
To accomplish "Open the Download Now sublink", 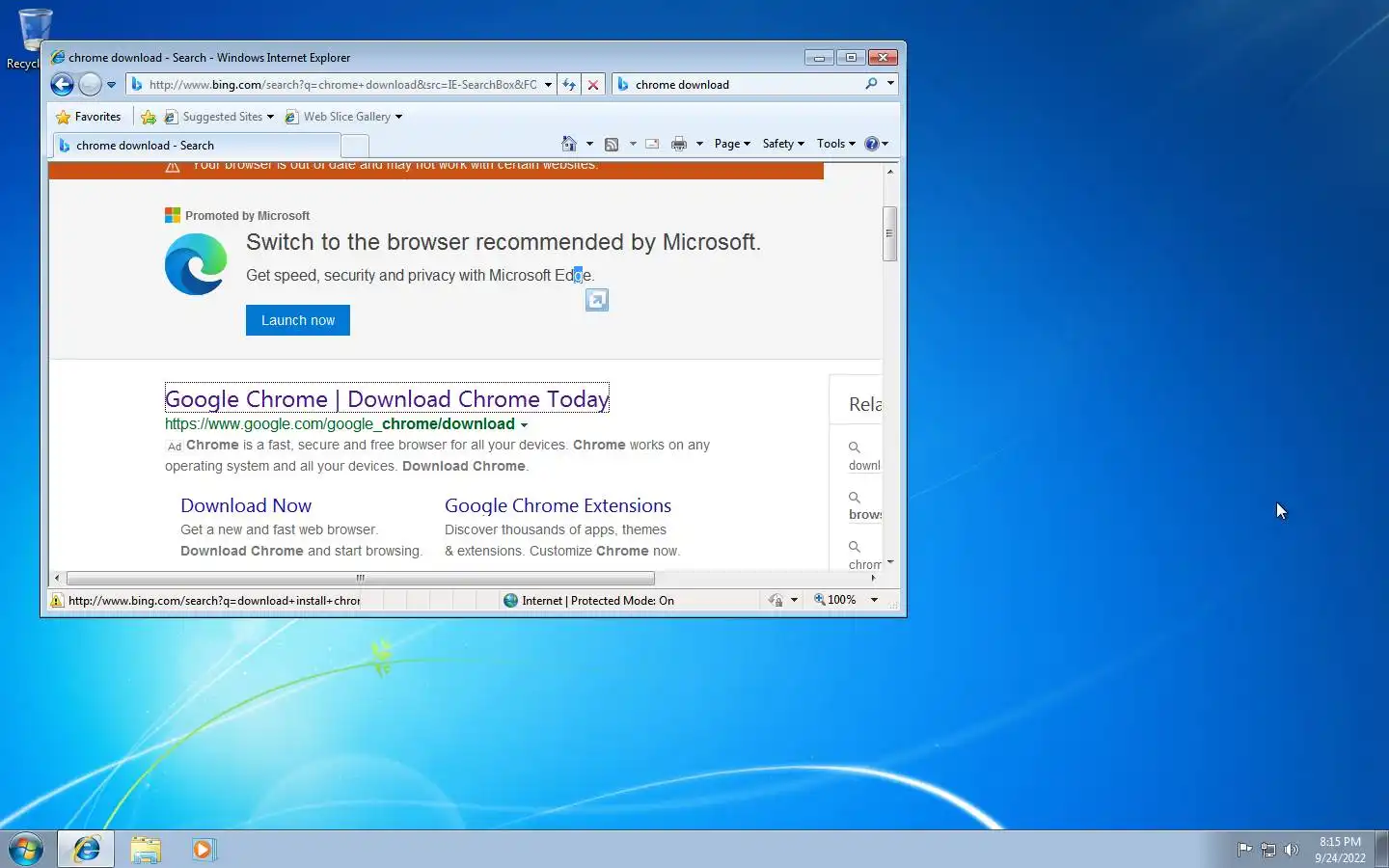I will pos(246,505).
